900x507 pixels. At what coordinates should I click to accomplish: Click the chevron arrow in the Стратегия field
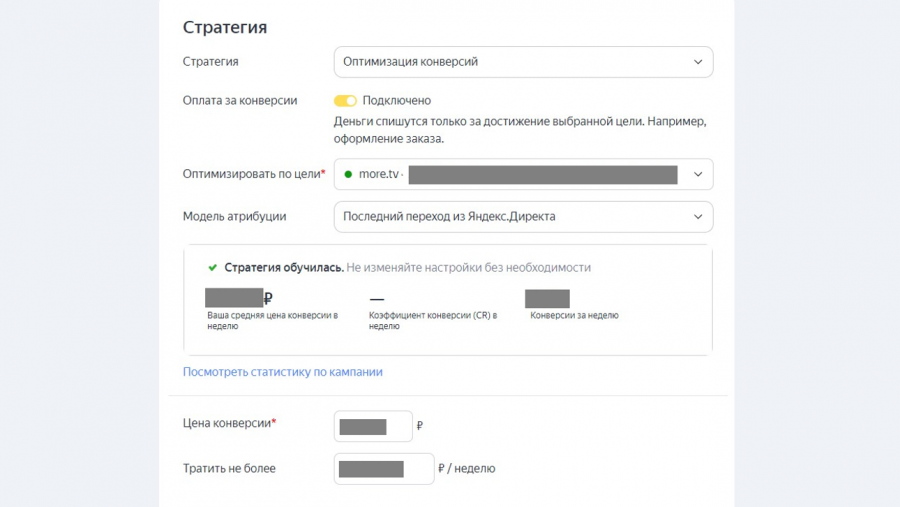[698, 62]
